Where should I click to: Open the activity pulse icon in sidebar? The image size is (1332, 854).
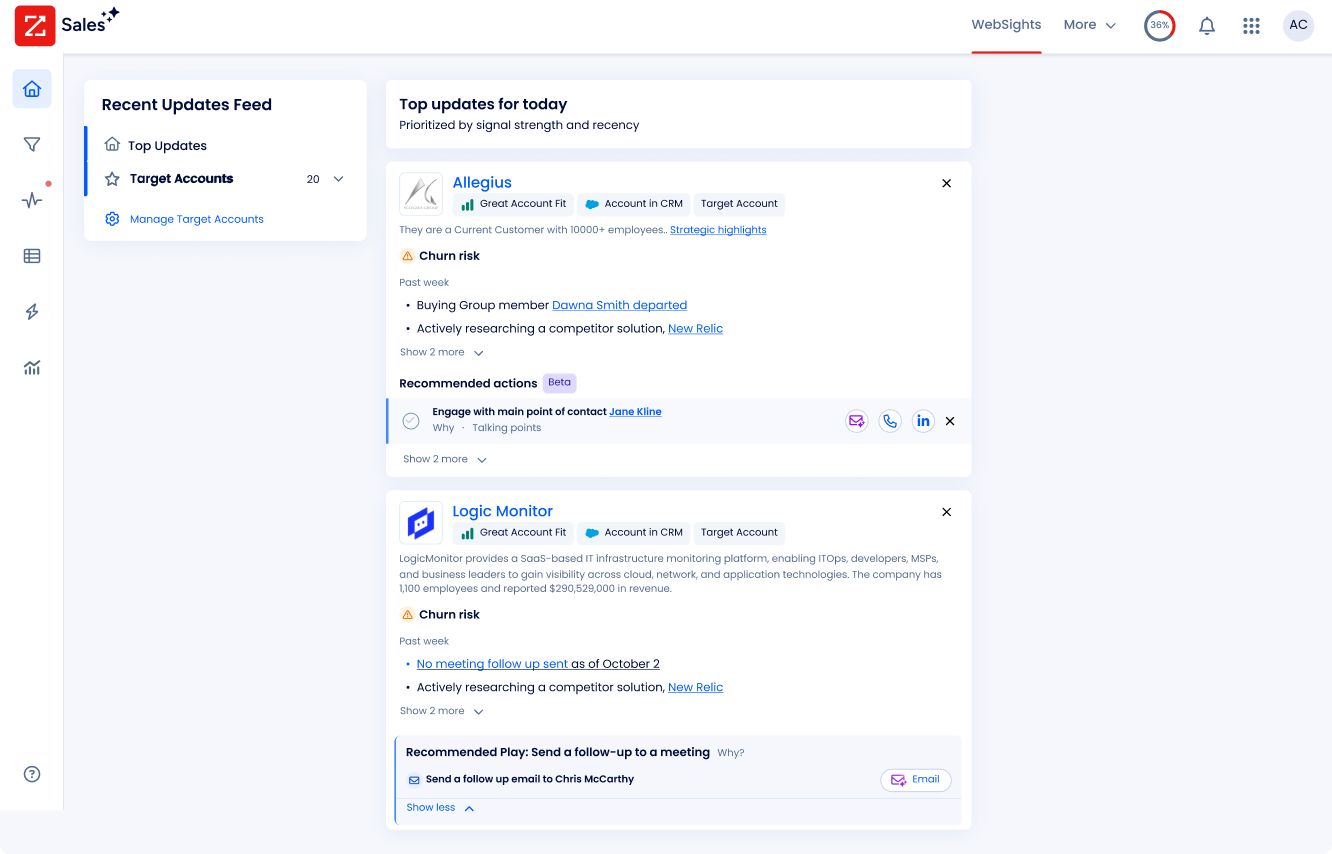tap(32, 200)
